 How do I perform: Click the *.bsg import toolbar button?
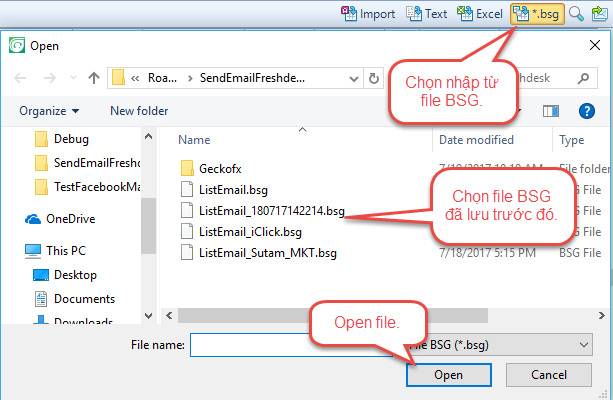coord(537,14)
